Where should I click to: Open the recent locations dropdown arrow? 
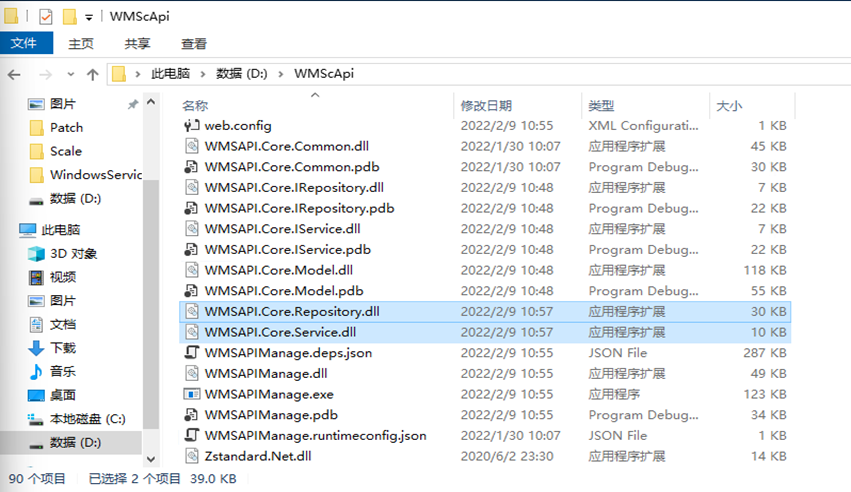click(x=71, y=74)
